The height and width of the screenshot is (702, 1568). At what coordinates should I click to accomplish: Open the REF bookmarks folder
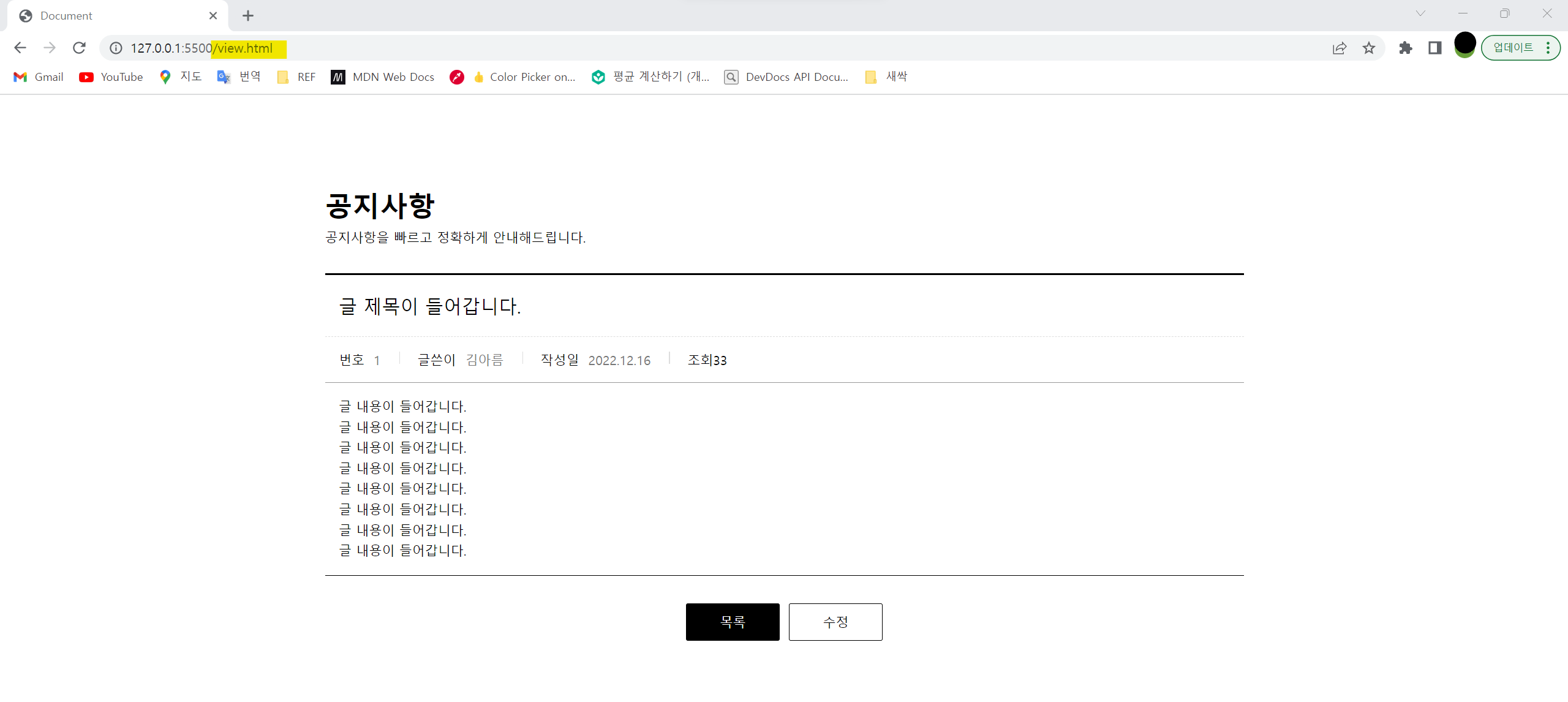297,77
